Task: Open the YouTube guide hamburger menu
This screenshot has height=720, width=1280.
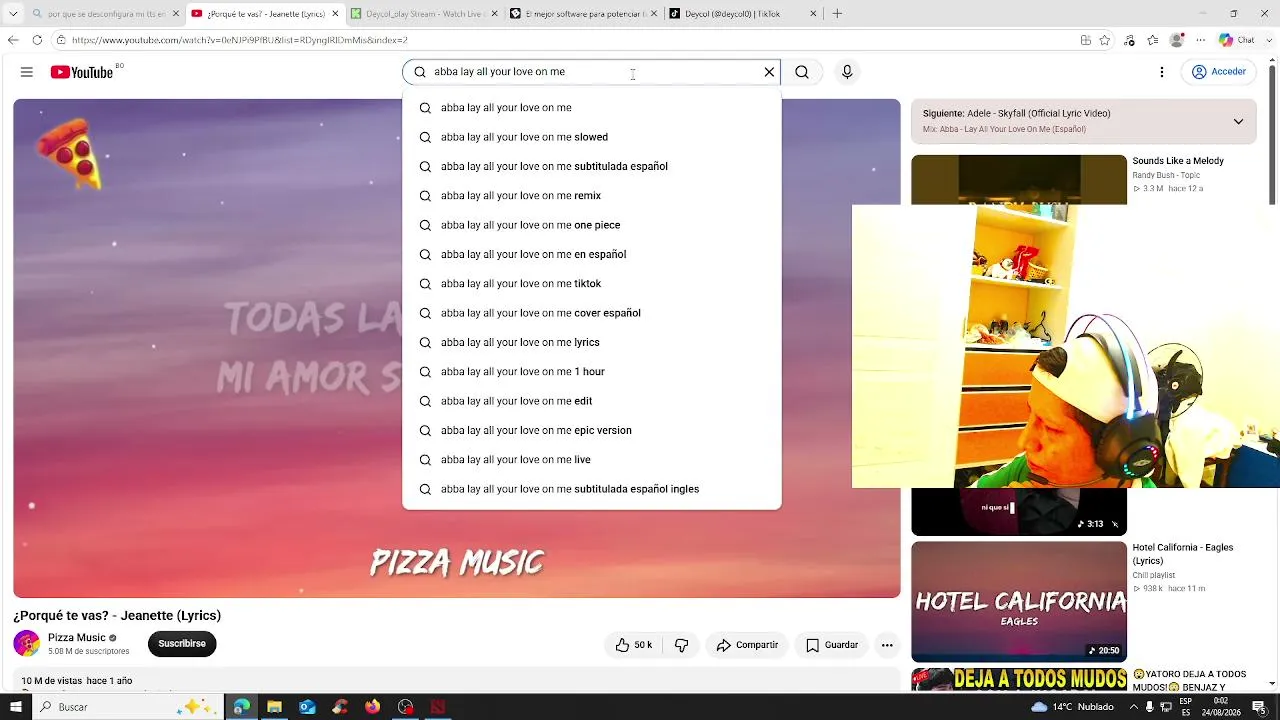Action: click(27, 72)
